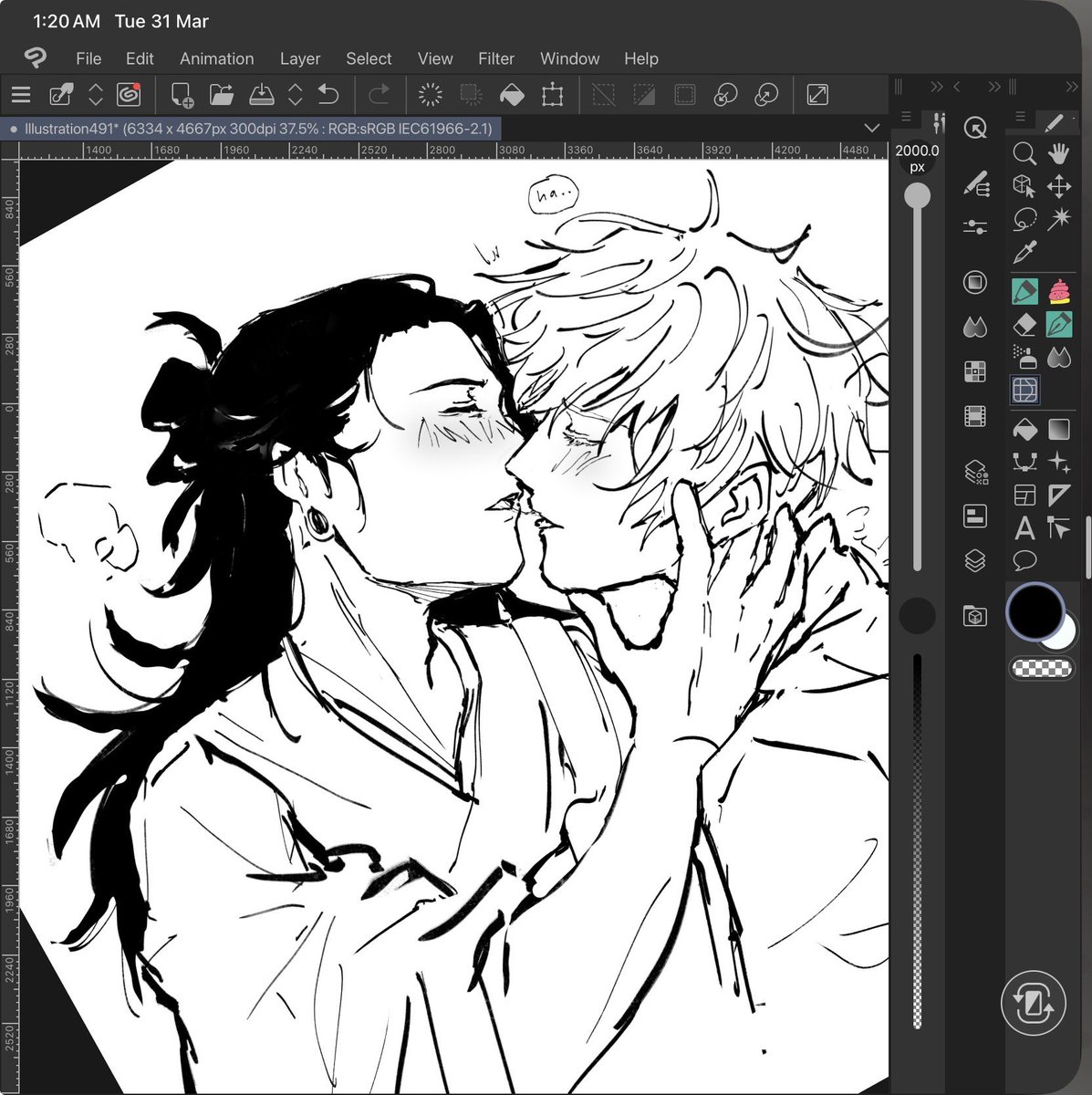
Task: Select the Decoration sparkle tool
Action: coord(1059,462)
